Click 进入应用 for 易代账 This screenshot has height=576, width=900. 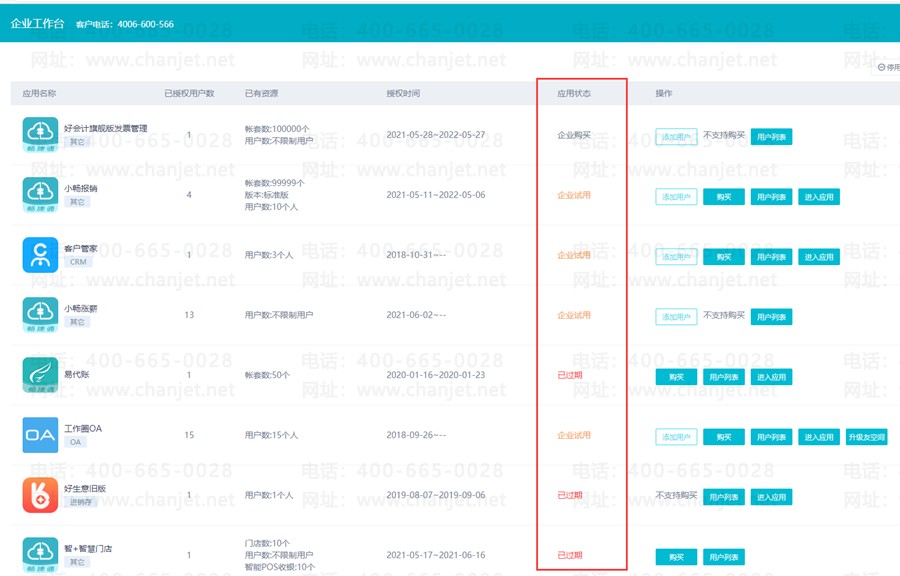(x=771, y=377)
